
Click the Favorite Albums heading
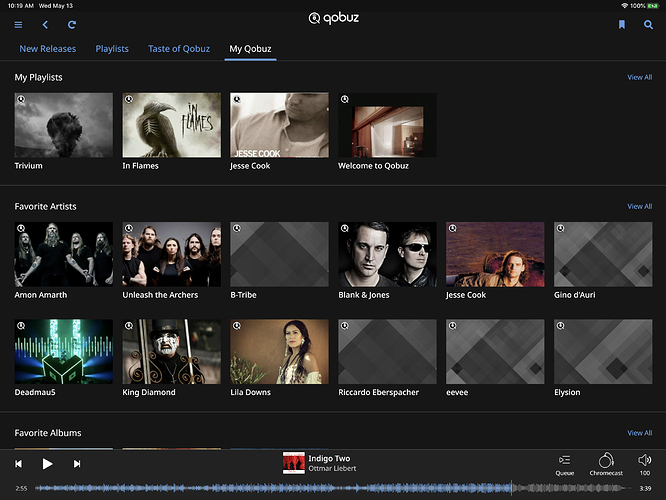pyautogui.click(x=48, y=433)
